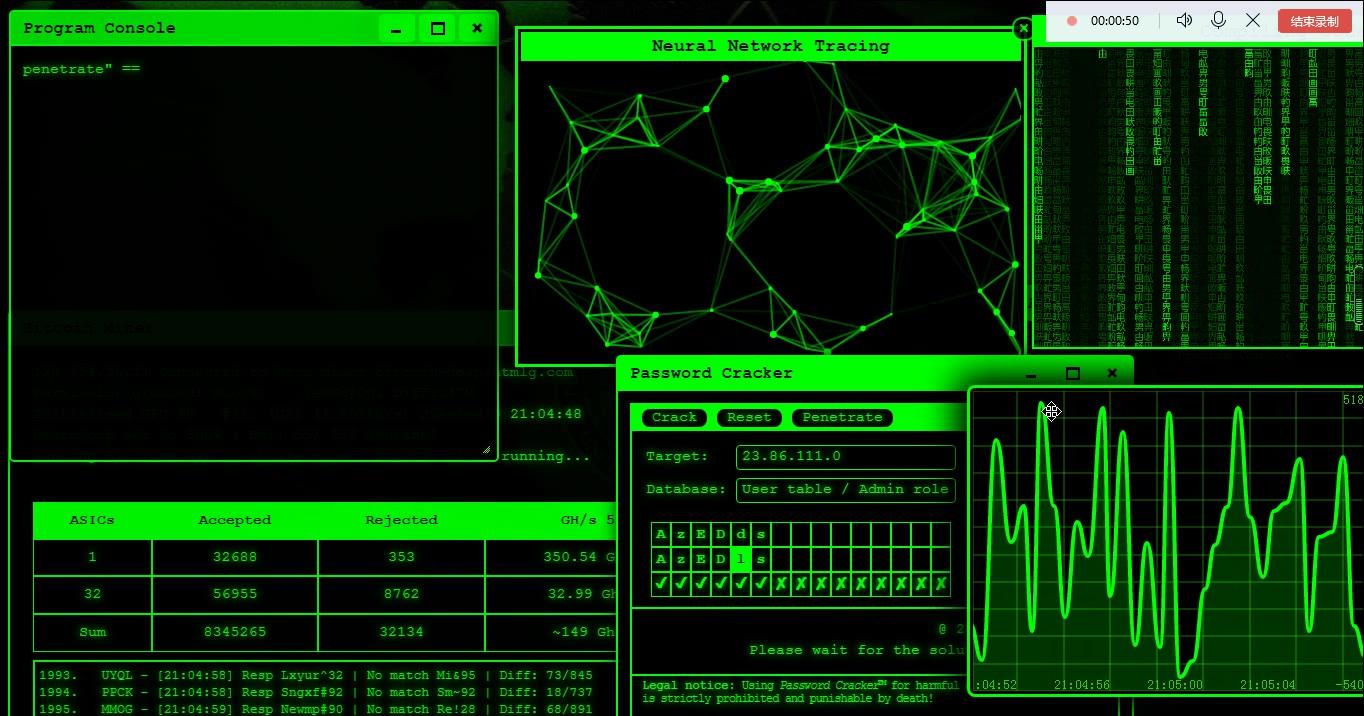
Task: Focus the Target field showing 23.86.111.0
Action: coord(846,457)
